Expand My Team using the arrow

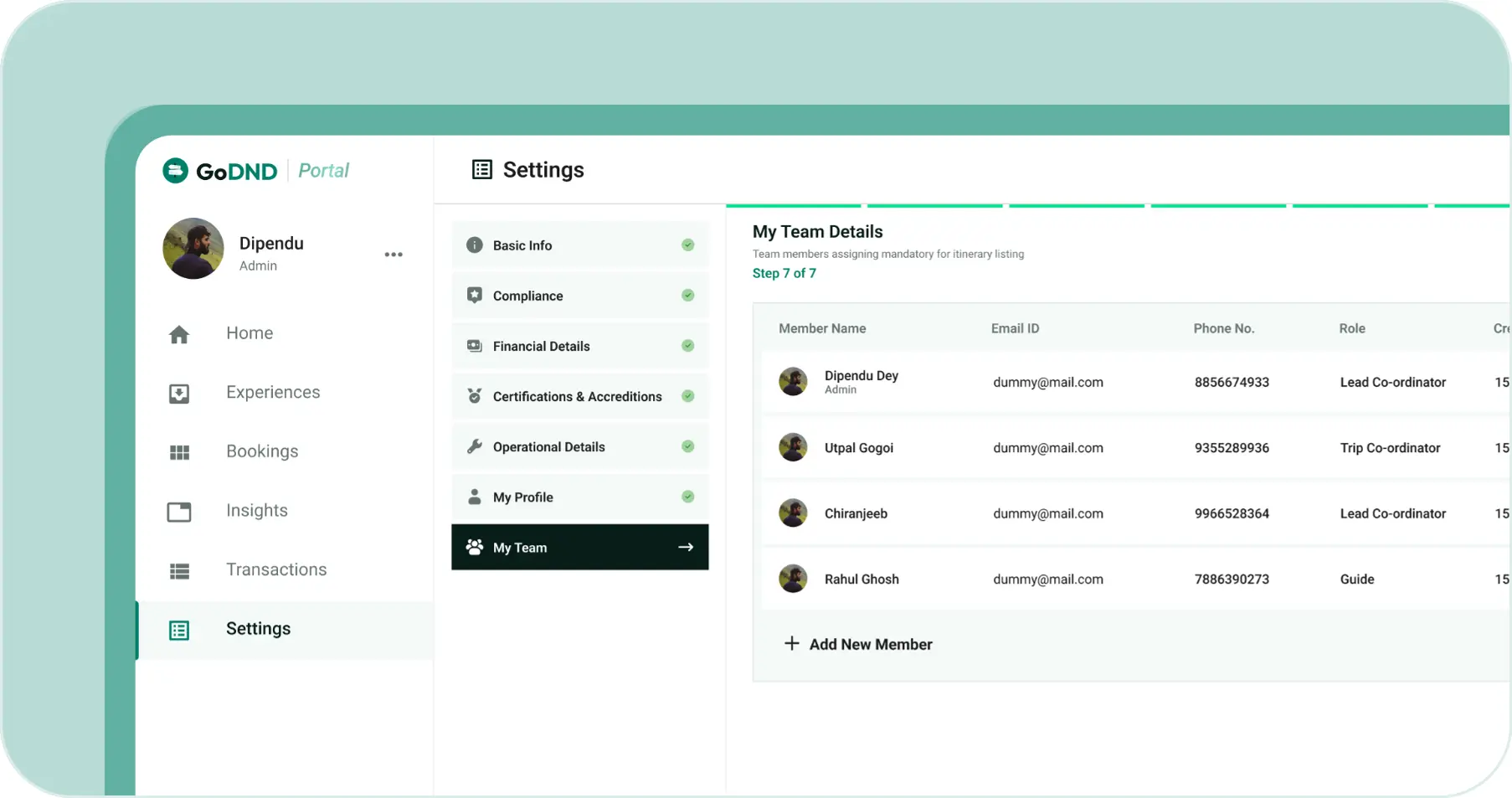point(686,547)
